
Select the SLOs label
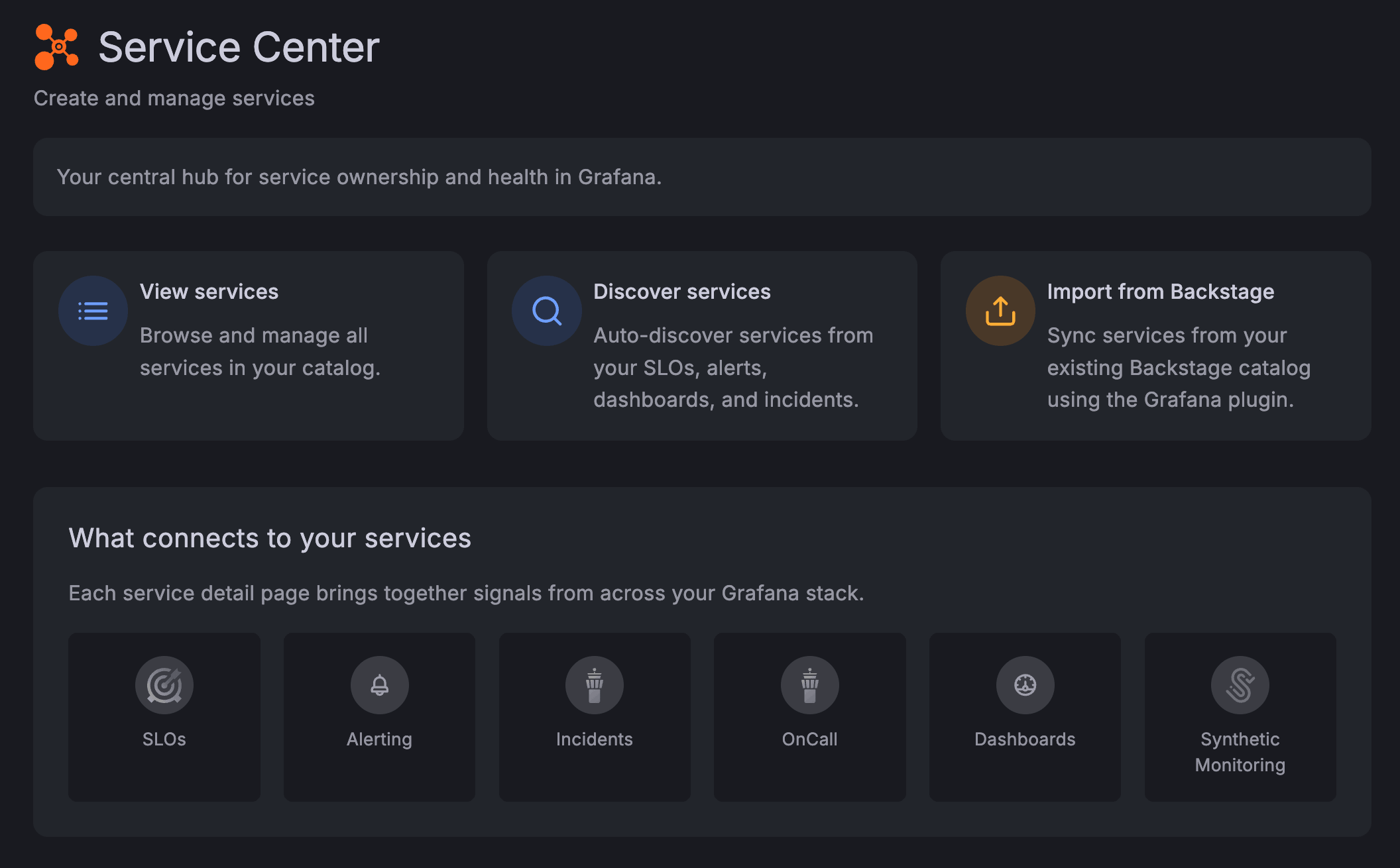coord(164,739)
